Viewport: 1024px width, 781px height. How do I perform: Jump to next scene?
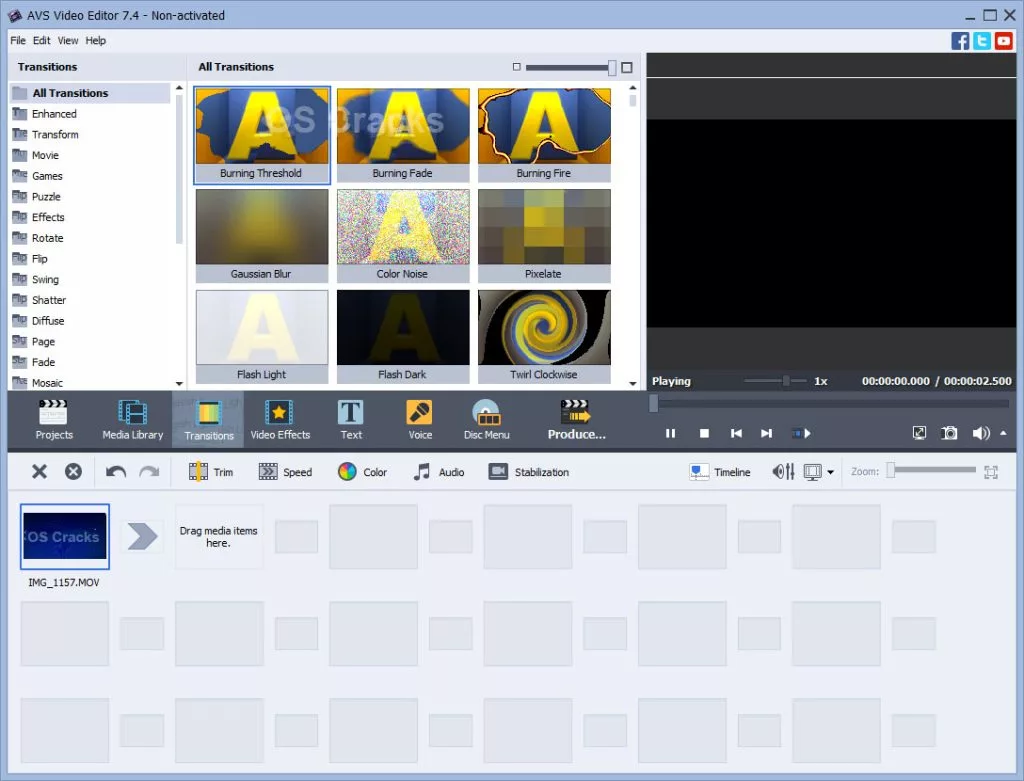click(x=801, y=434)
